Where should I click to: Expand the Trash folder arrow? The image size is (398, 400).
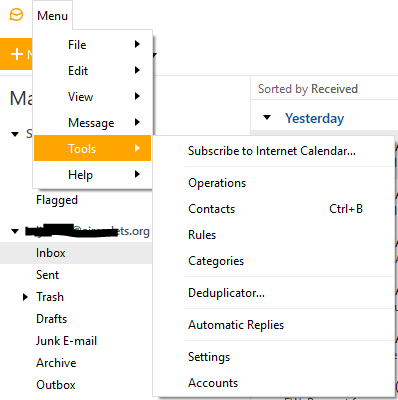[x=25, y=297]
